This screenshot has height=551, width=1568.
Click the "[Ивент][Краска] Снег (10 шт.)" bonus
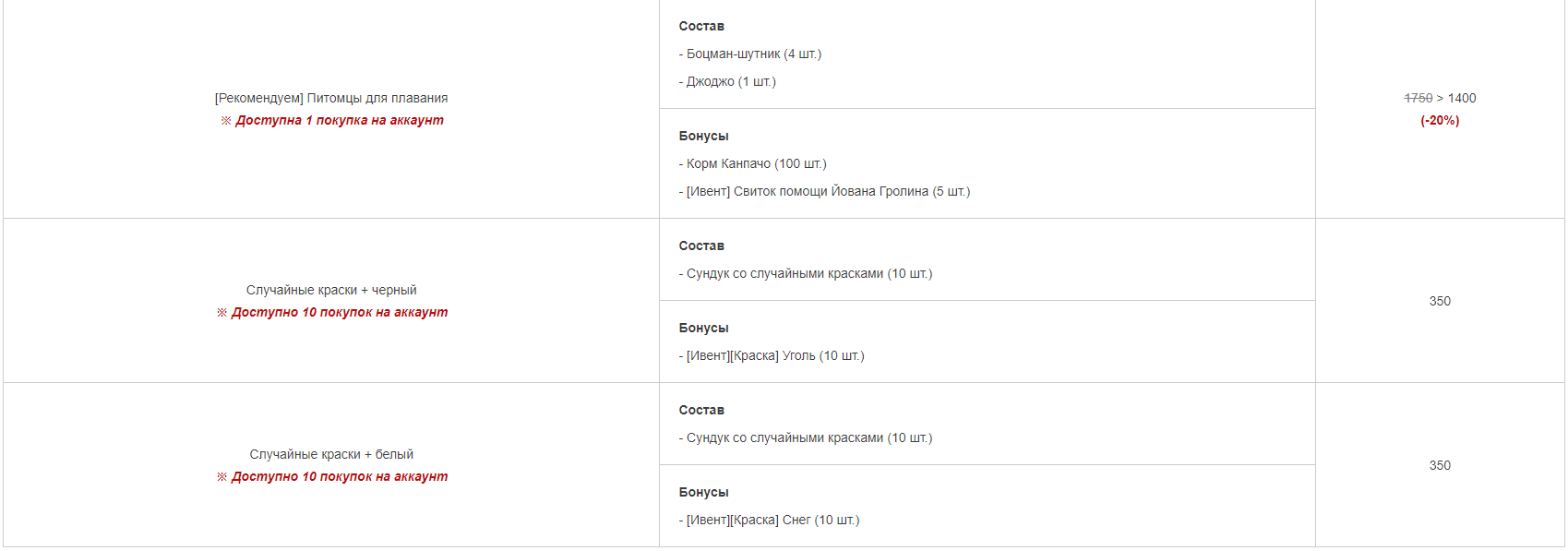(x=772, y=521)
